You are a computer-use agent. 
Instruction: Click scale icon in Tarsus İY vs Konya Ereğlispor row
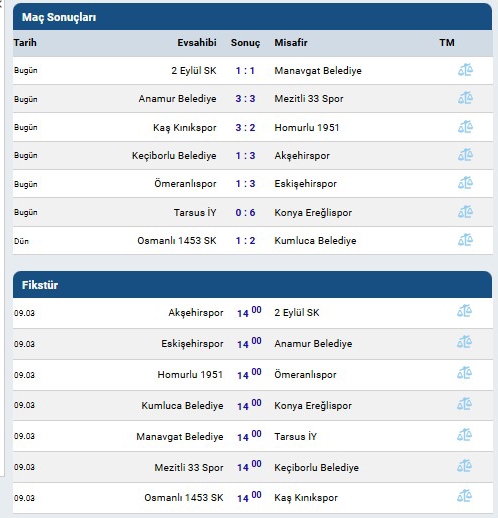465,212
